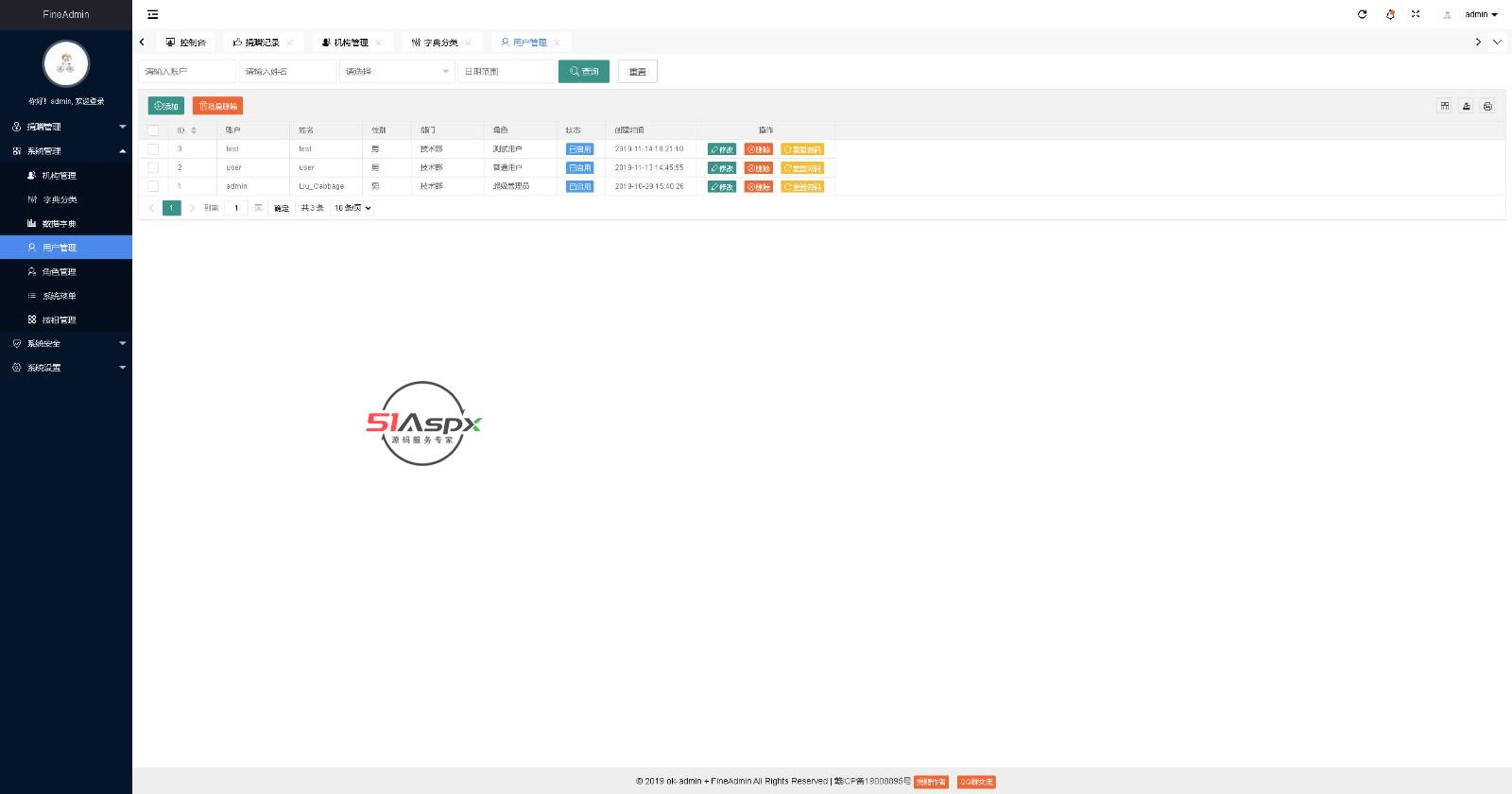1512x794 pixels.
Task: Open 字典分类 in the sidebar
Action: (66, 199)
